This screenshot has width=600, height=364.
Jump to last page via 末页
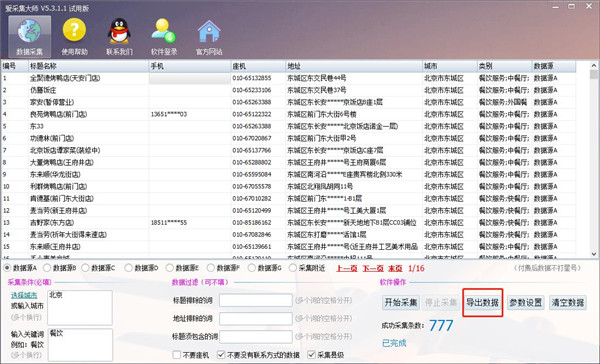pos(395,268)
